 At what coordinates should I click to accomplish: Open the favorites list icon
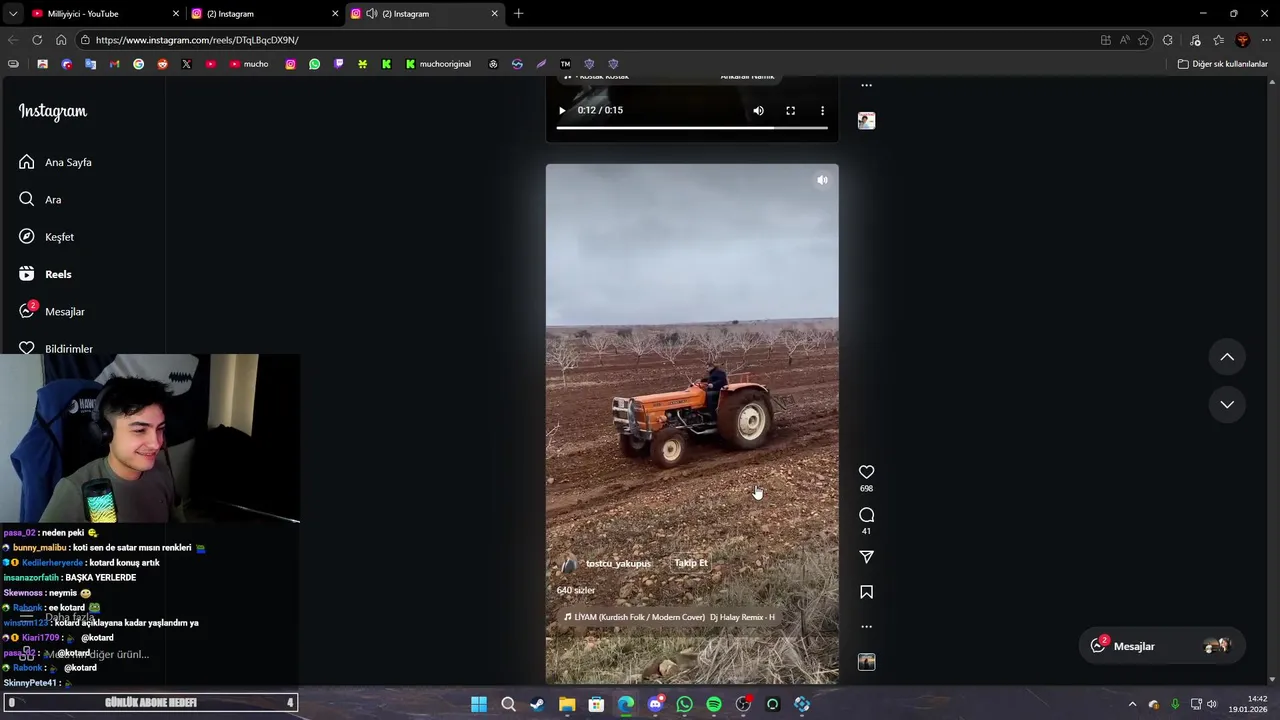pos(1218,40)
